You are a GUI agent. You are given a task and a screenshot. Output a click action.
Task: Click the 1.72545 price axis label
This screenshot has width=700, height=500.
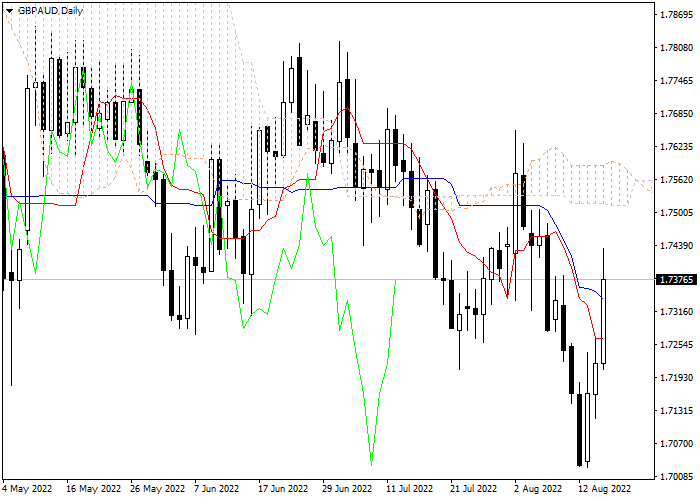pos(676,345)
